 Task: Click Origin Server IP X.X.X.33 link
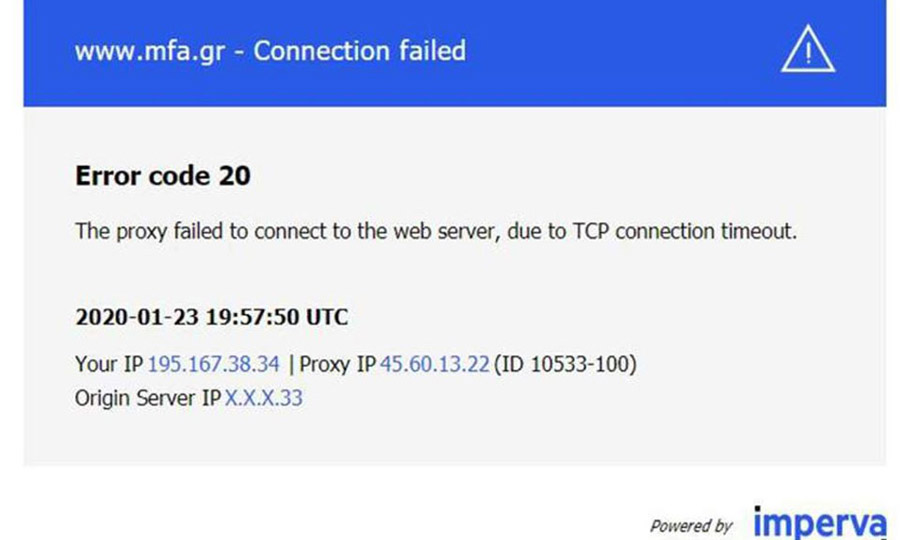click(x=263, y=398)
